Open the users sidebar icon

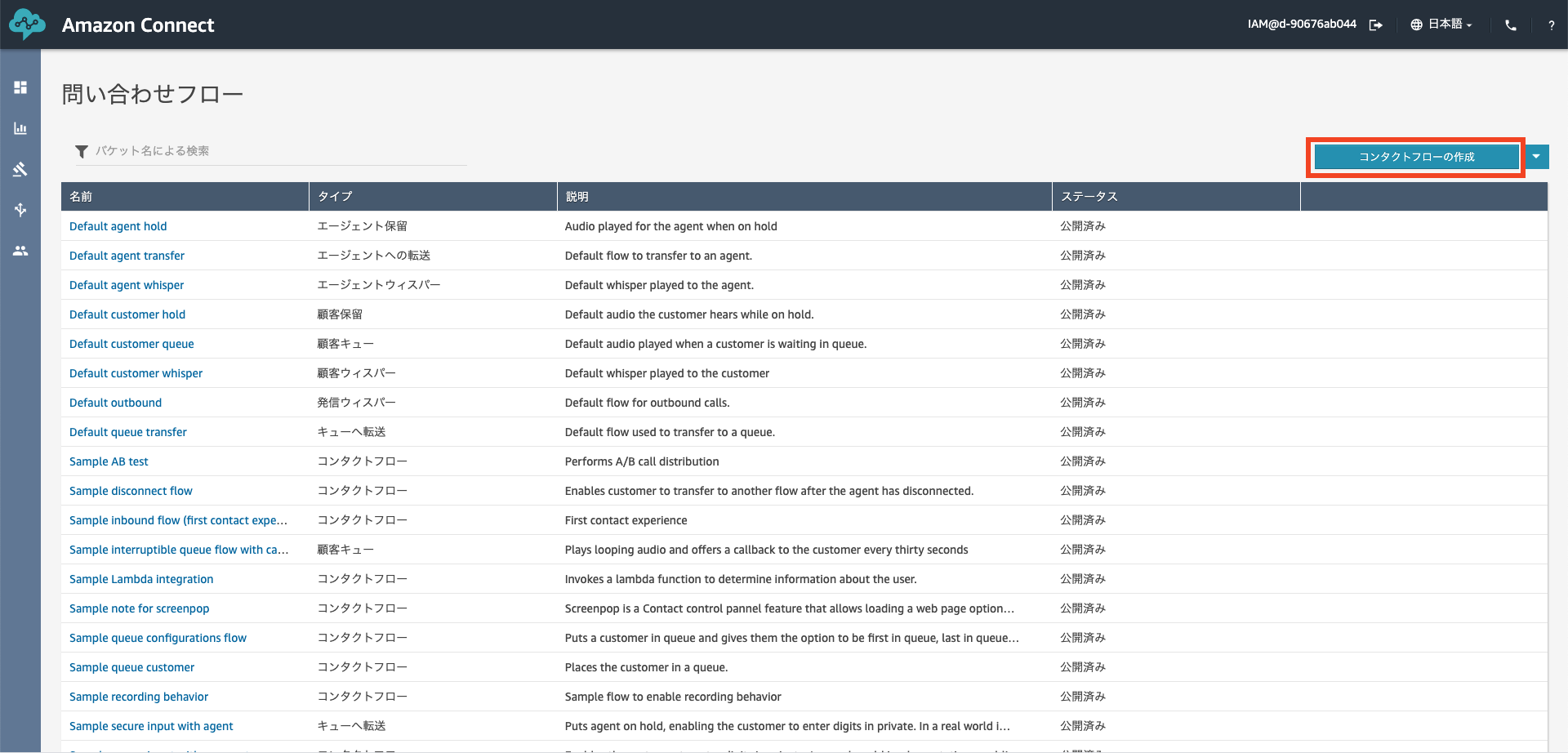click(x=20, y=251)
